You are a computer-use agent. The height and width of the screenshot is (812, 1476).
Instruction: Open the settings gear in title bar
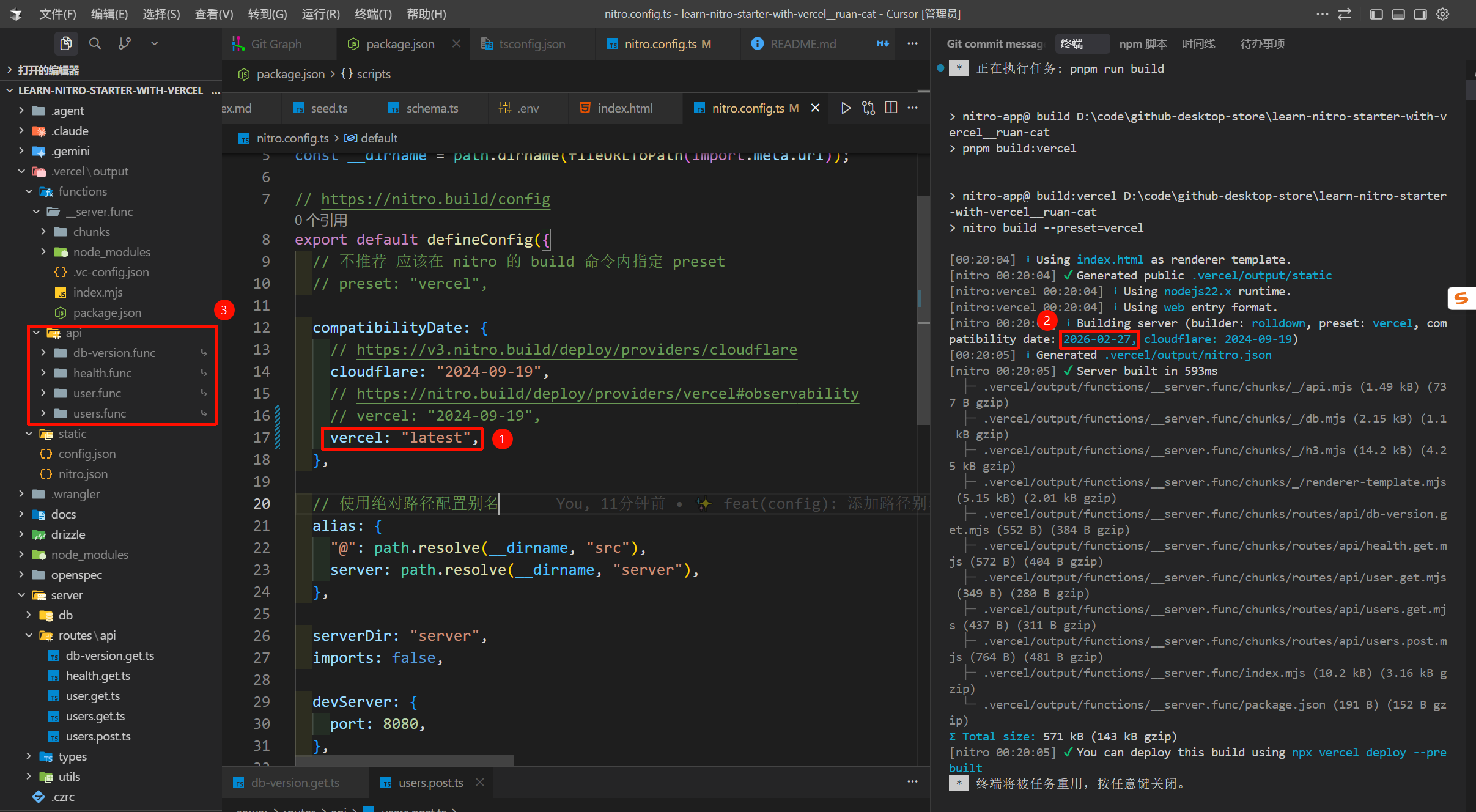[1442, 14]
